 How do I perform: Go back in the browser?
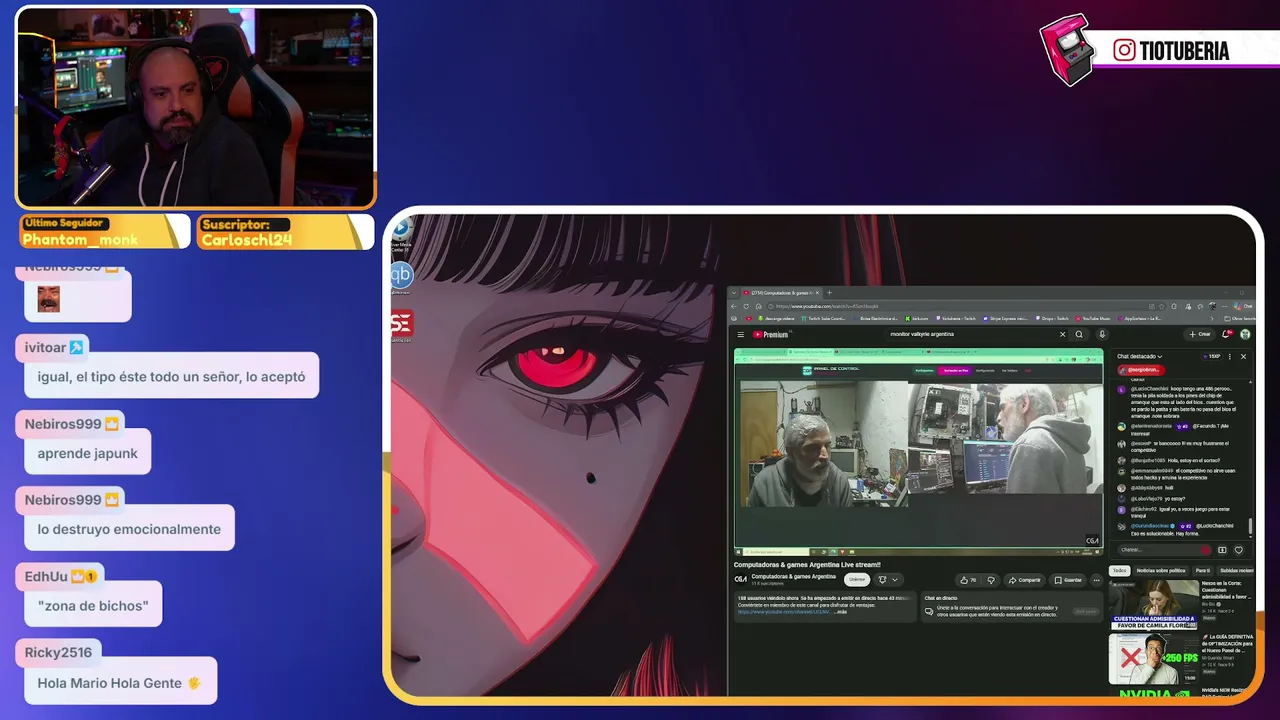[734, 306]
